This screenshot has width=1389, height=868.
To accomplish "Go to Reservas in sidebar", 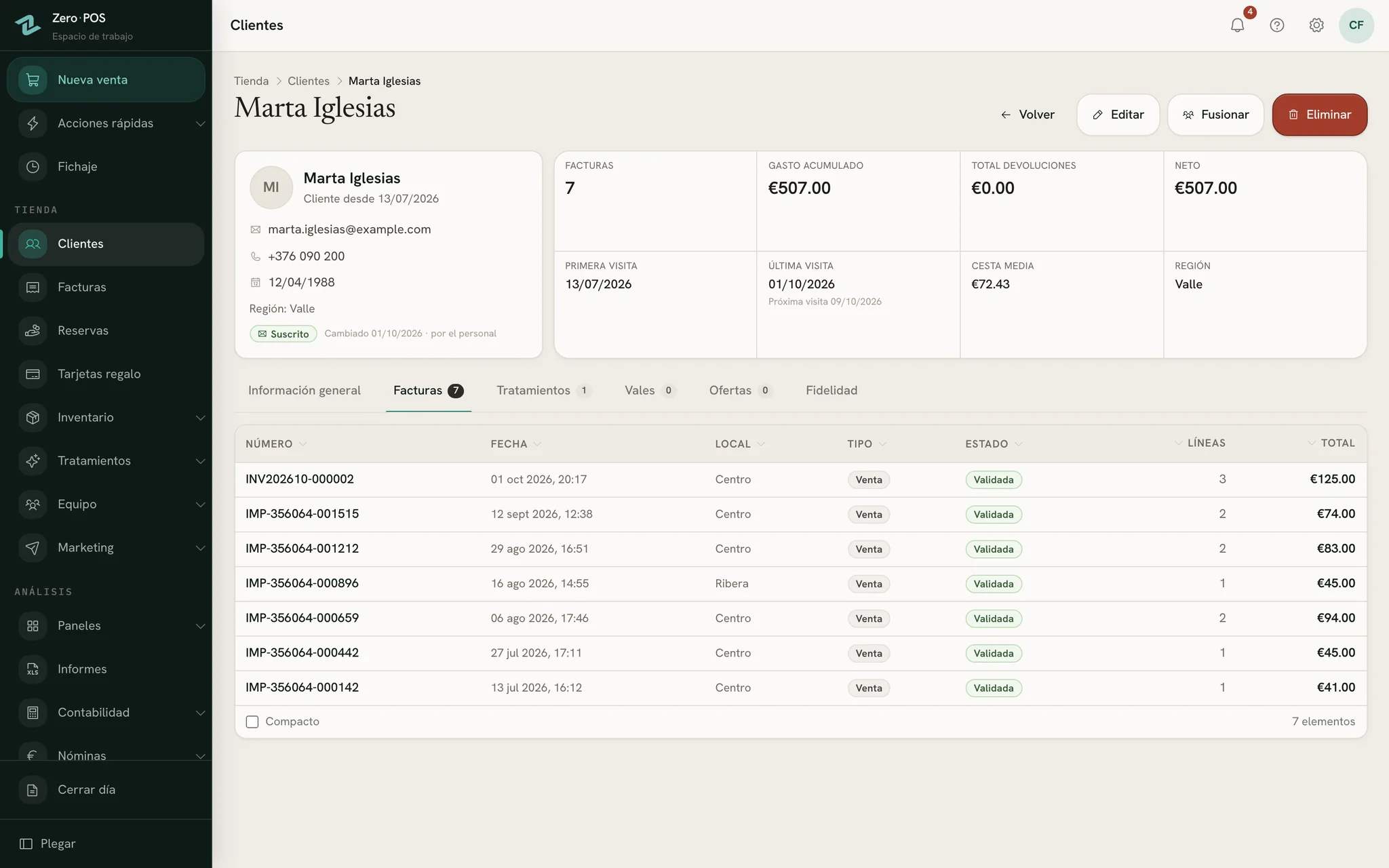I will (x=106, y=331).
